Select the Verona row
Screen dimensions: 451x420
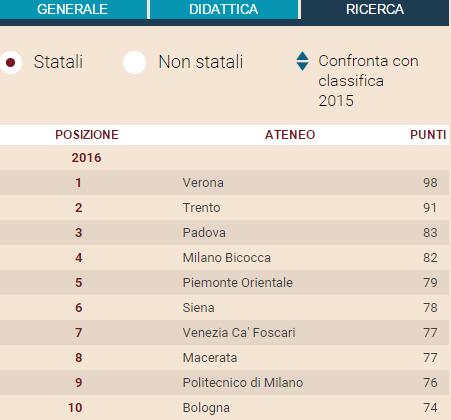(224, 183)
